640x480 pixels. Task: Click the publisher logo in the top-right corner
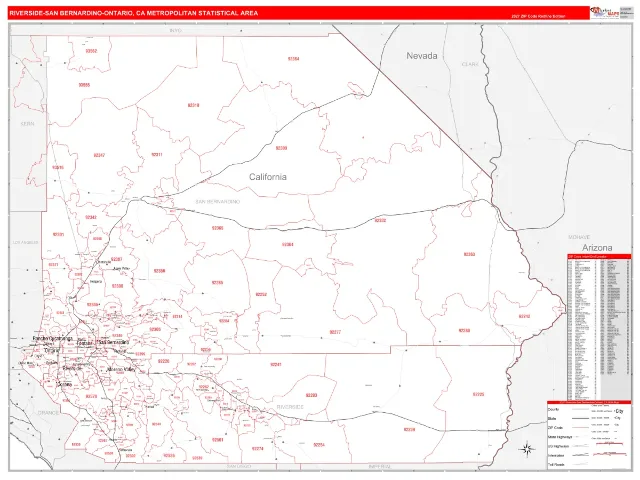pos(604,13)
